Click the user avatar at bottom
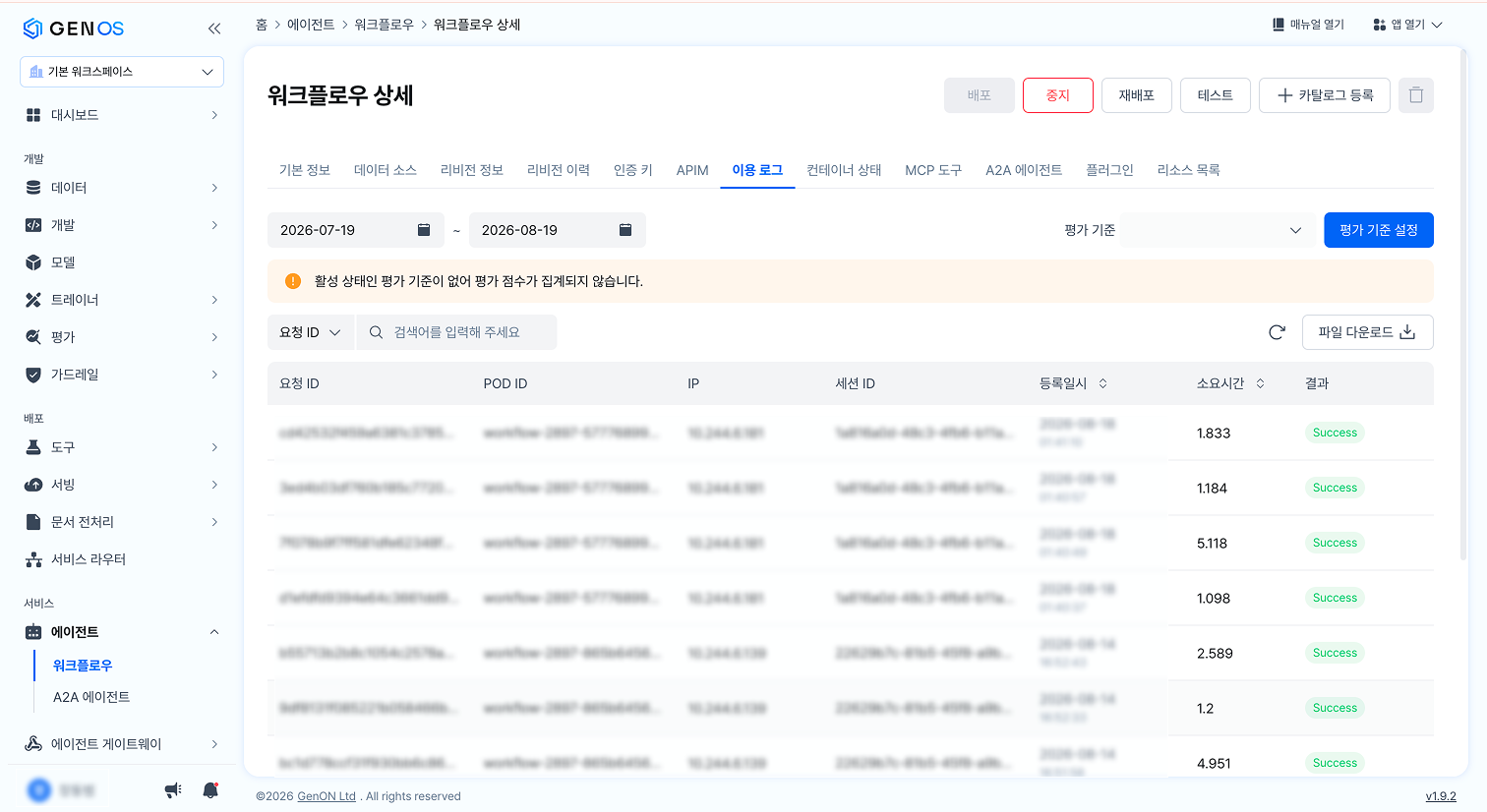The image size is (1487, 812). (39, 789)
